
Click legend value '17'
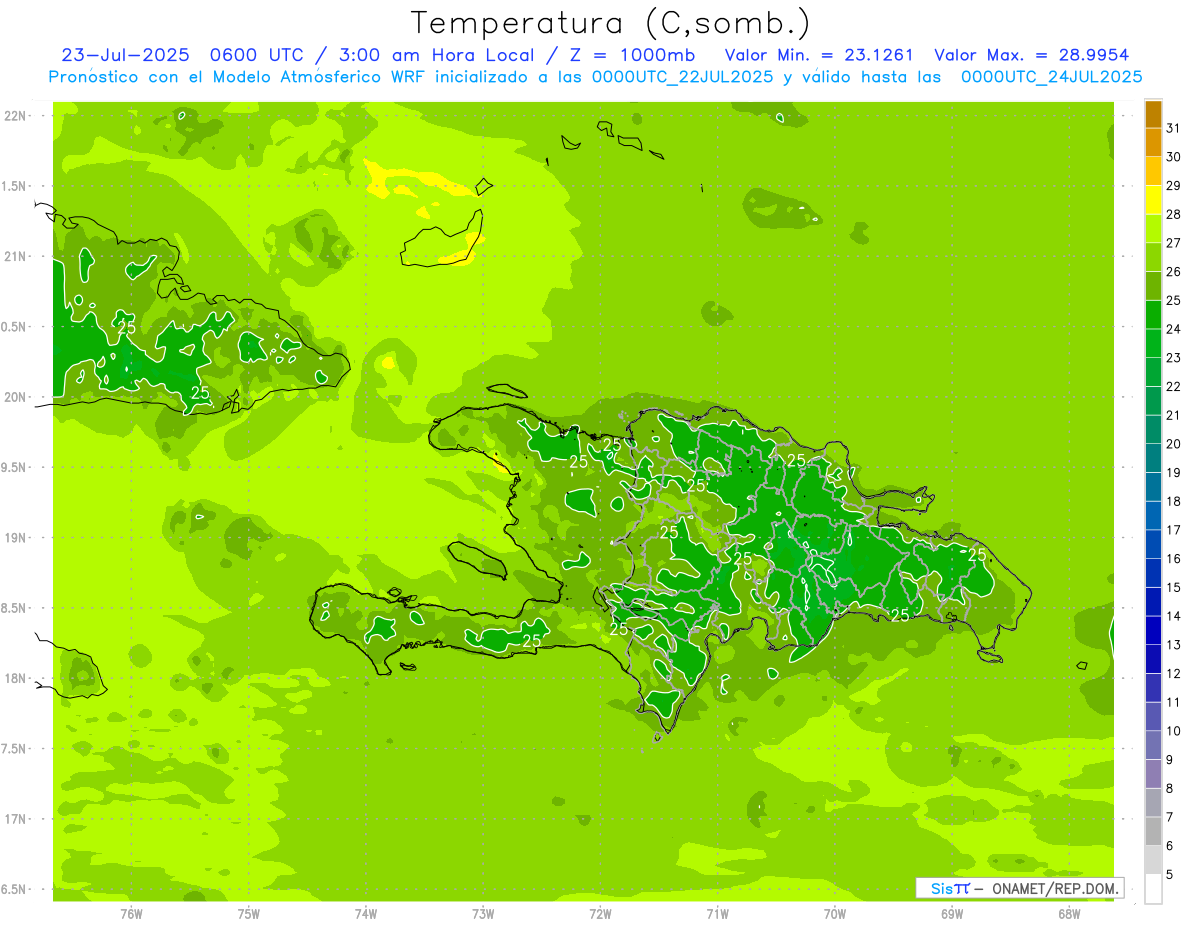(x=1174, y=530)
